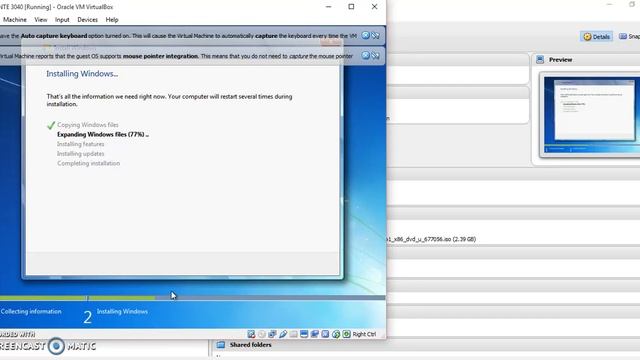This screenshot has width=640, height=360.
Task: Click the Details gear icon in VirtualBox Manager
Action: 587,37
